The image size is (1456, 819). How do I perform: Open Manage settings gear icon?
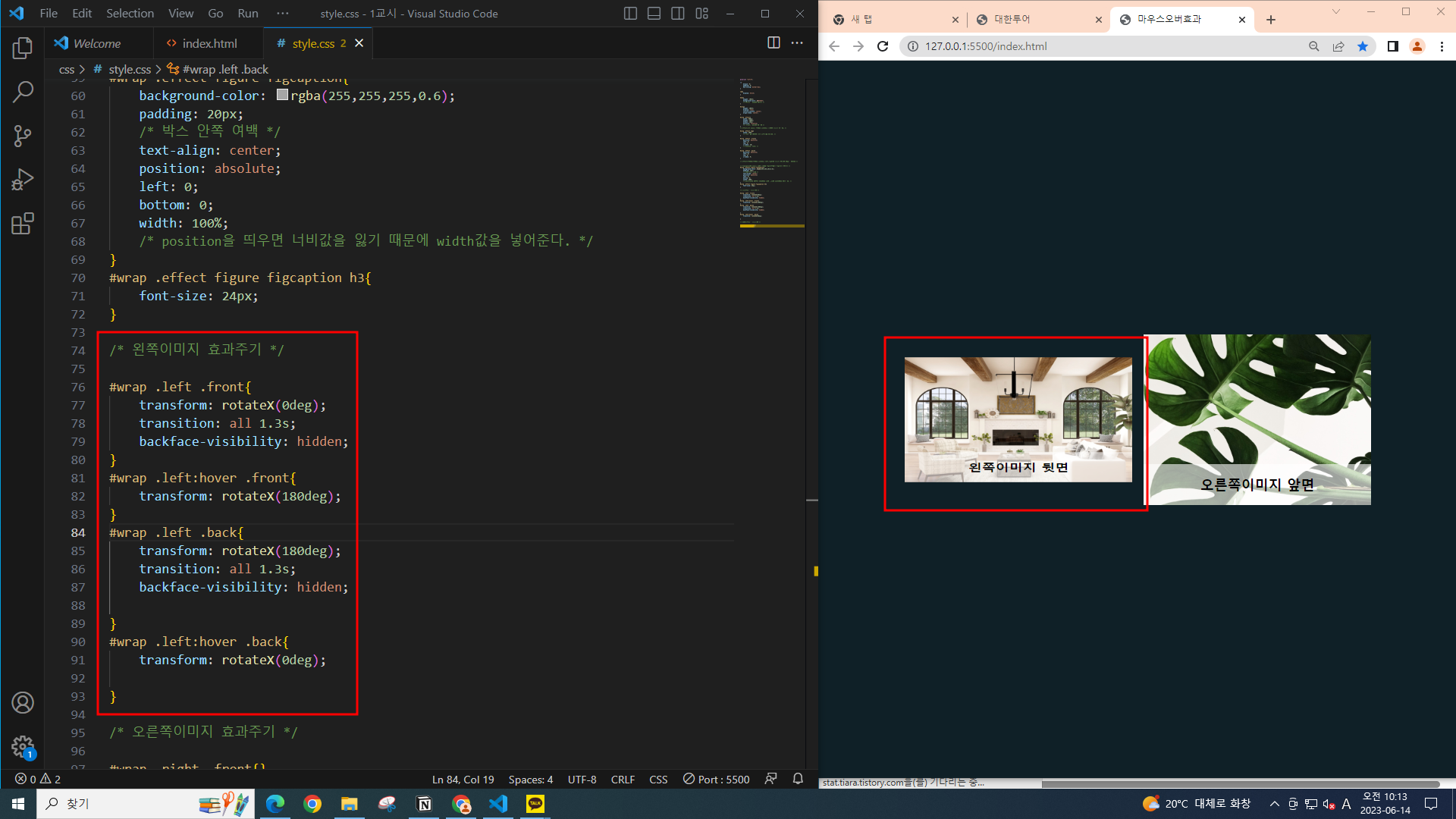(x=23, y=746)
